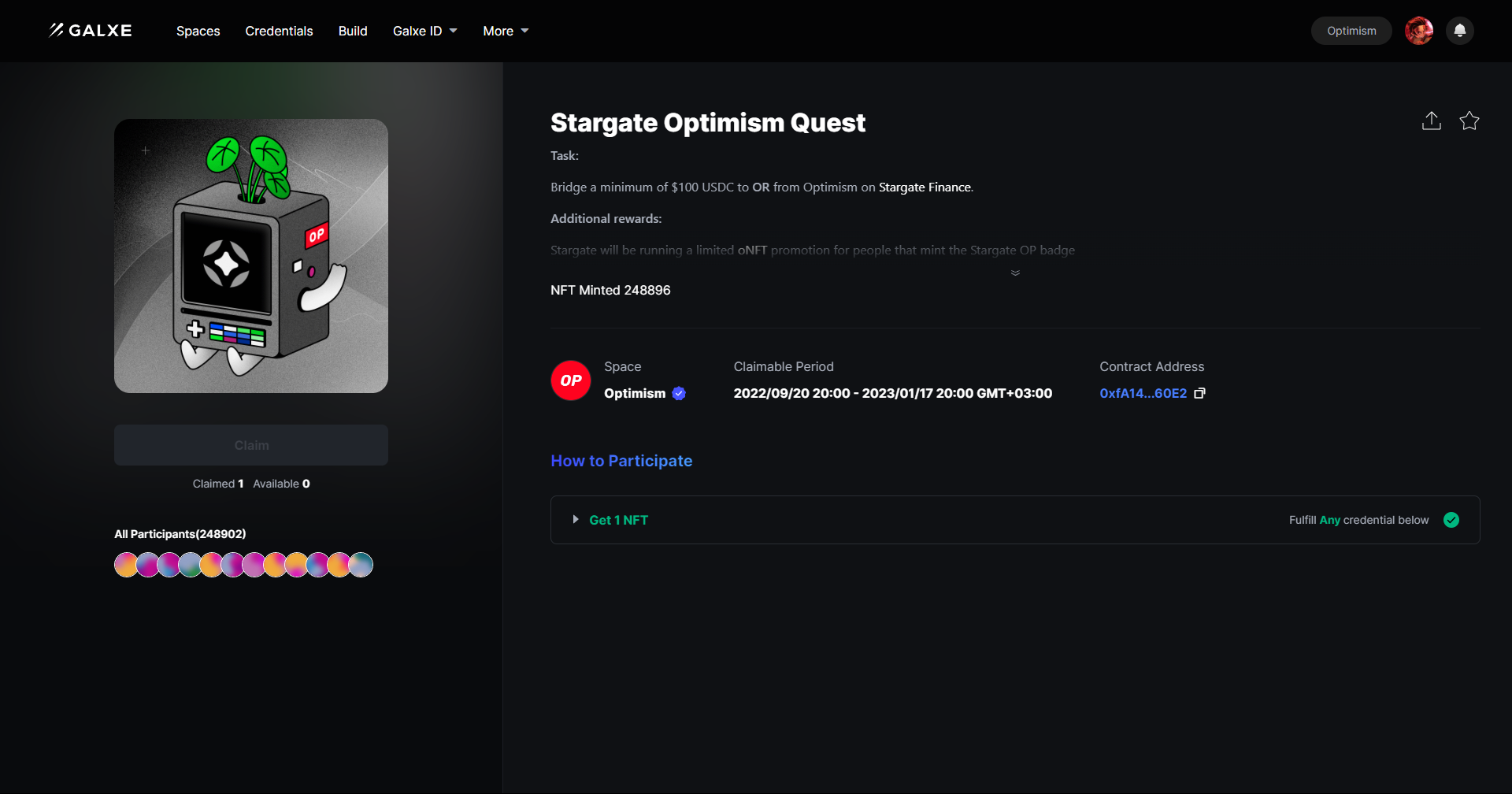The height and width of the screenshot is (794, 1512).
Task: Click the NFT Minted 248896 text
Action: (610, 290)
